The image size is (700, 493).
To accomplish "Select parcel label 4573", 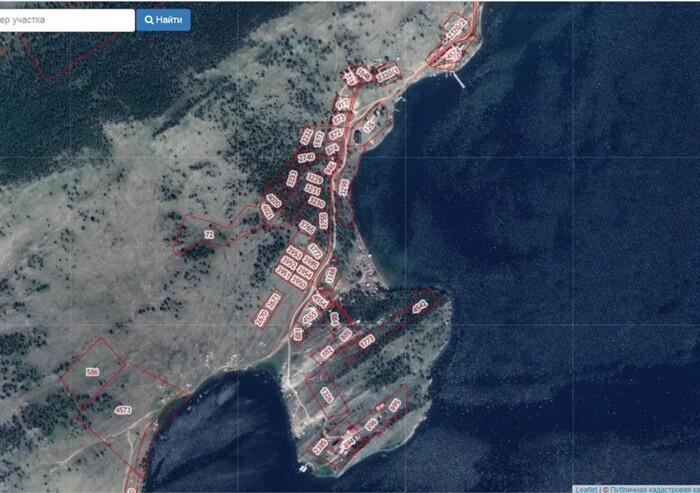I will coord(123,409).
